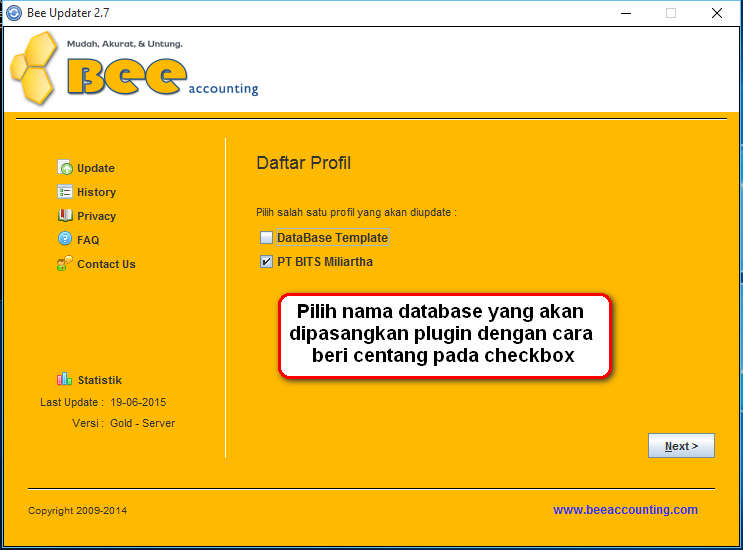Click the Update sidebar icon
The height and width of the screenshot is (550, 743).
[x=65, y=167]
